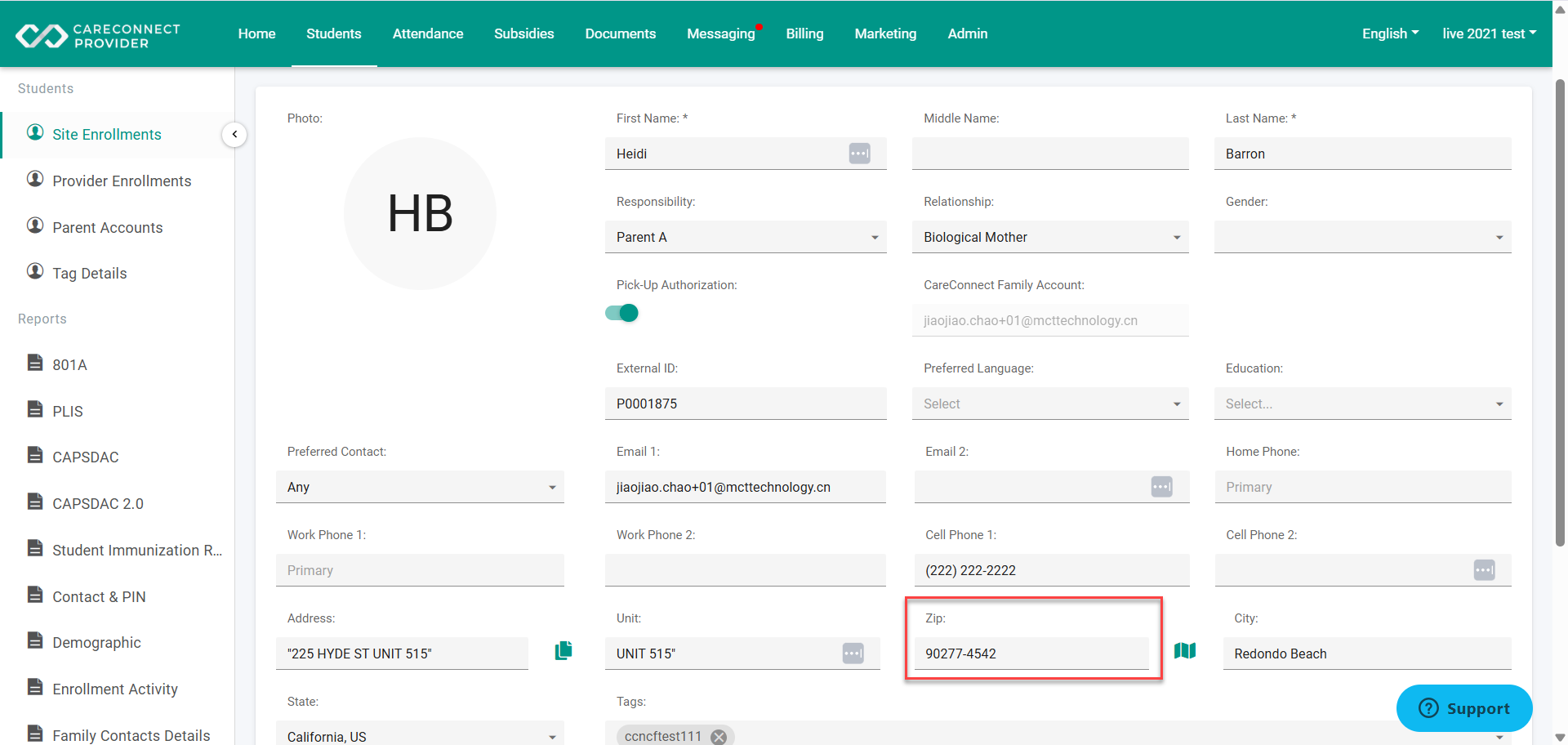Click the CAPSDAC report document icon

click(x=35, y=455)
